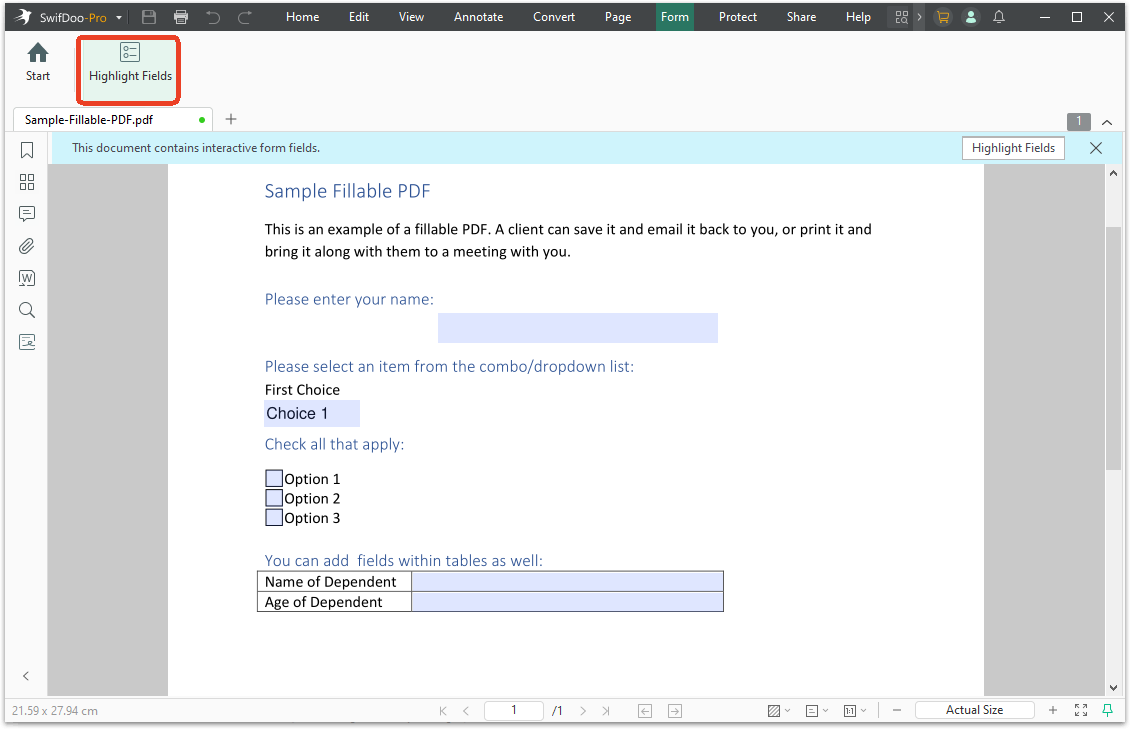This screenshot has width=1130, height=729.
Task: Open the user account icon
Action: click(971, 17)
